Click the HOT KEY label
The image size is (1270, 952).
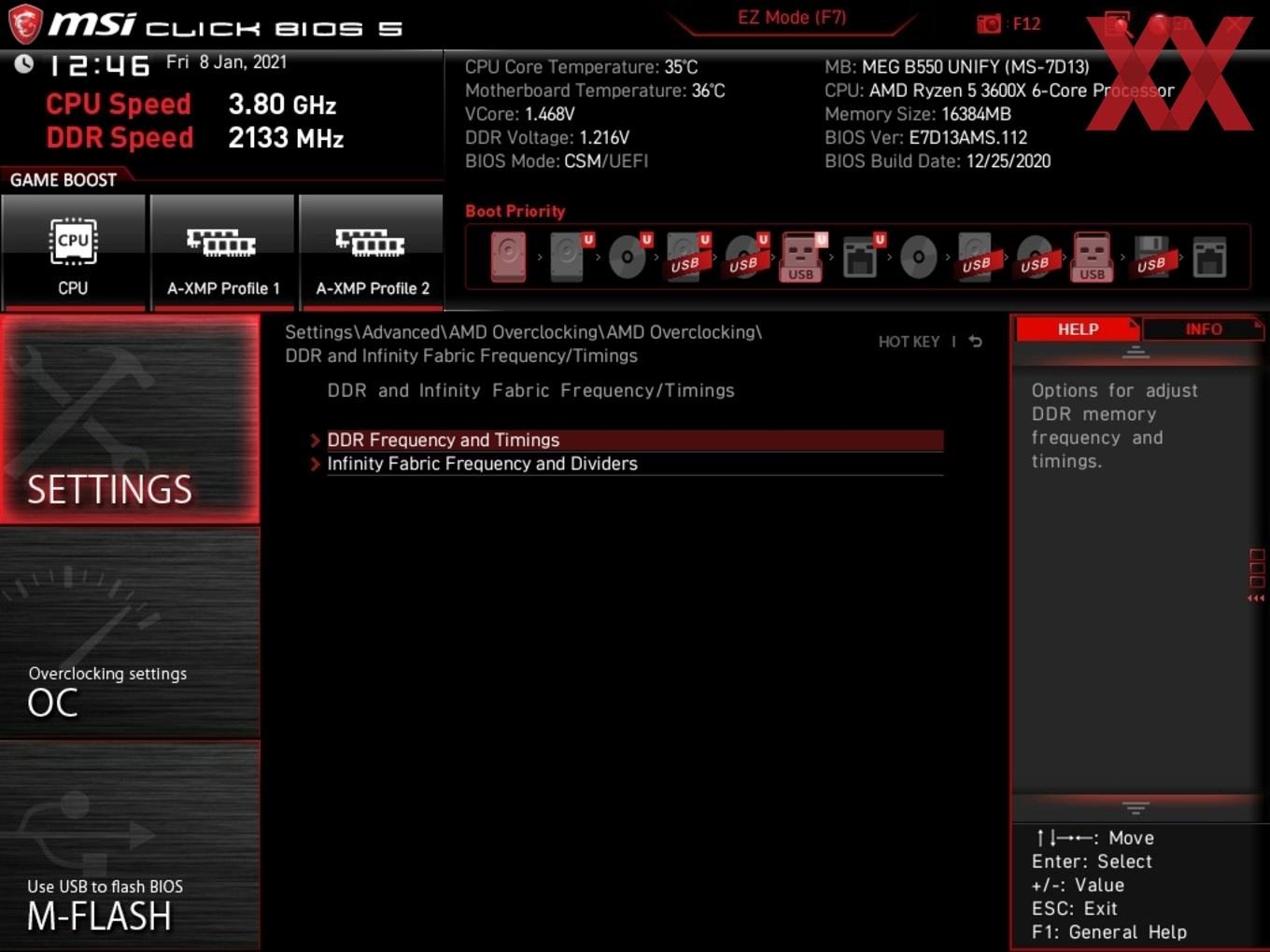[x=909, y=342]
